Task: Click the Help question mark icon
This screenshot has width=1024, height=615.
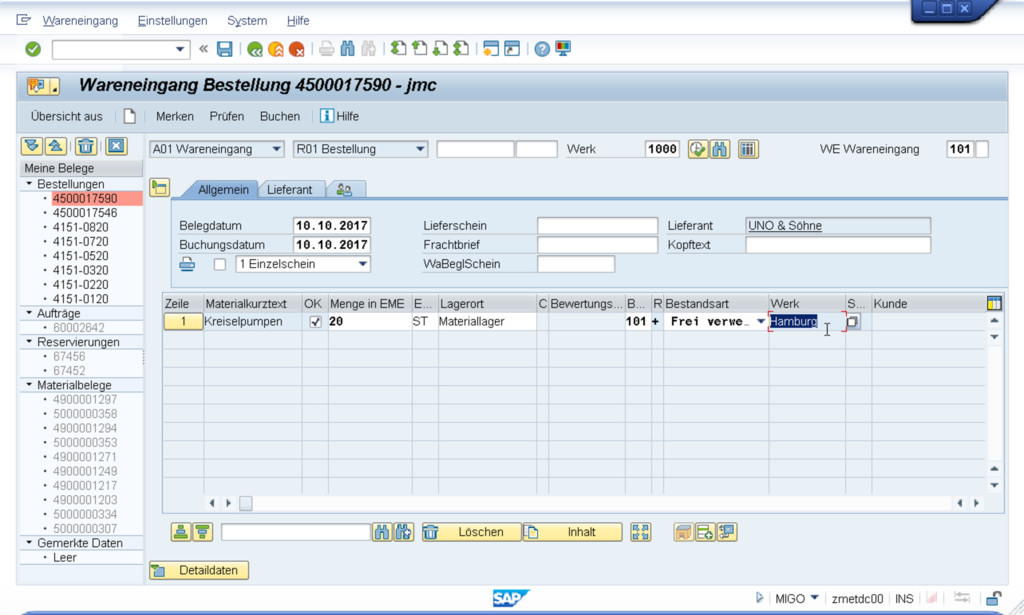Action: (x=542, y=49)
